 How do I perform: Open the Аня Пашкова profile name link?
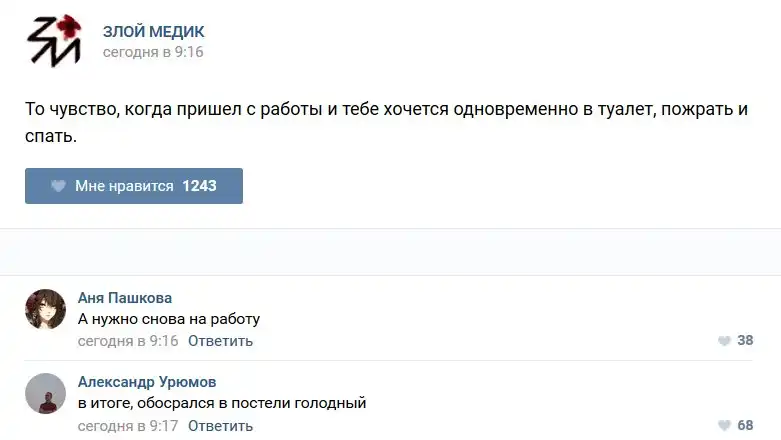click(x=125, y=298)
